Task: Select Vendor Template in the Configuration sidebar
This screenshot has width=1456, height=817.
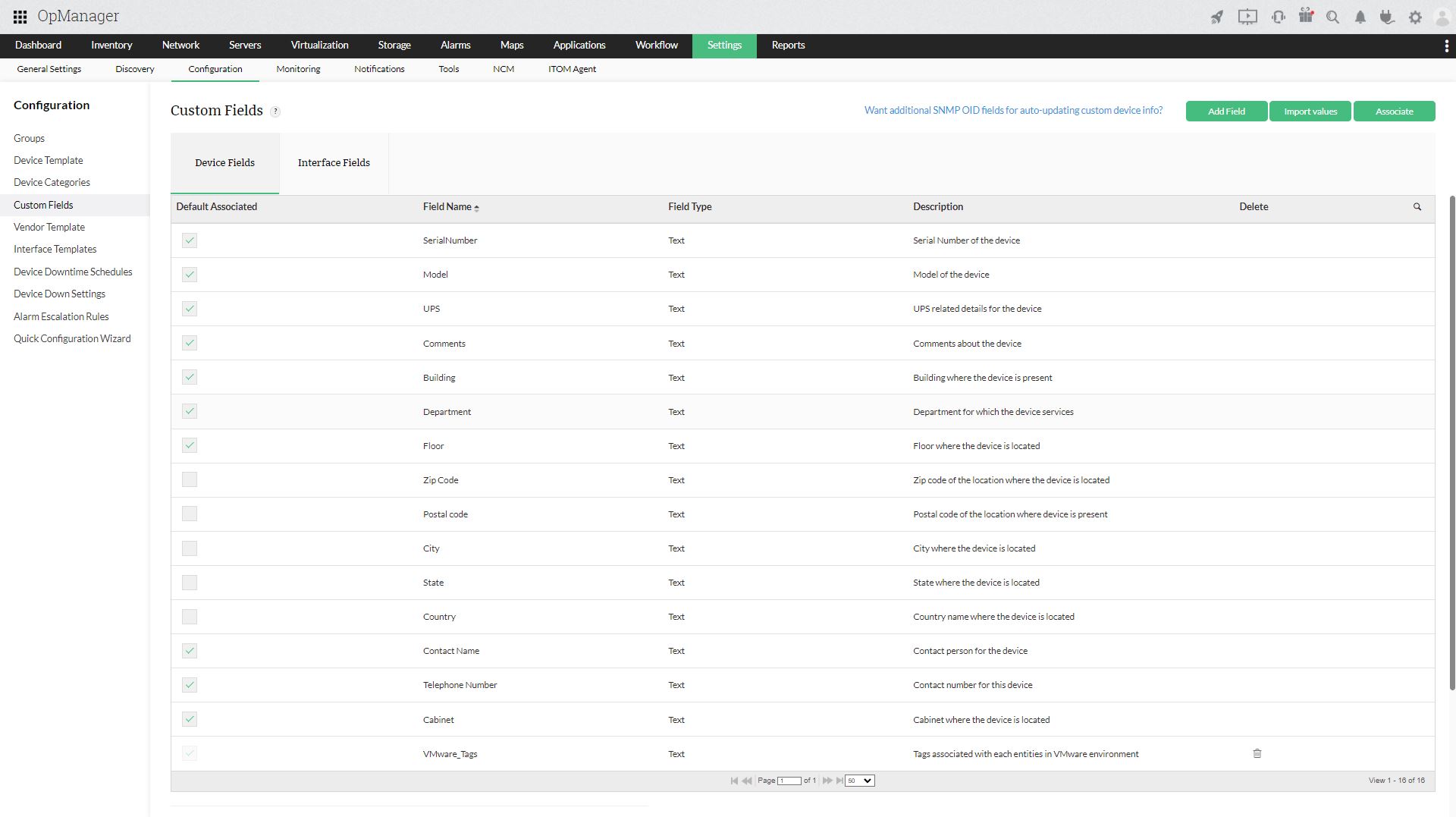Action: click(49, 227)
